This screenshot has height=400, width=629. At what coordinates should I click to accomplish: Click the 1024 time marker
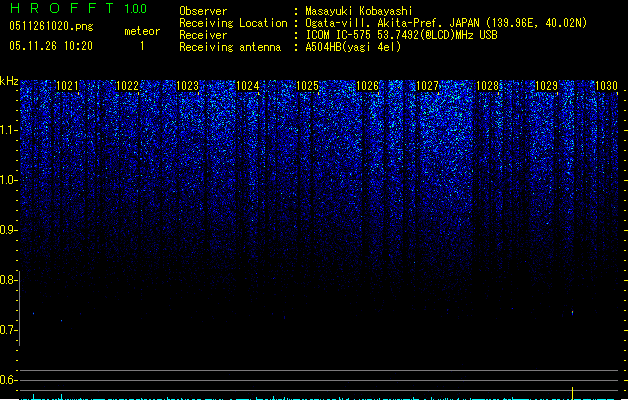click(x=248, y=86)
